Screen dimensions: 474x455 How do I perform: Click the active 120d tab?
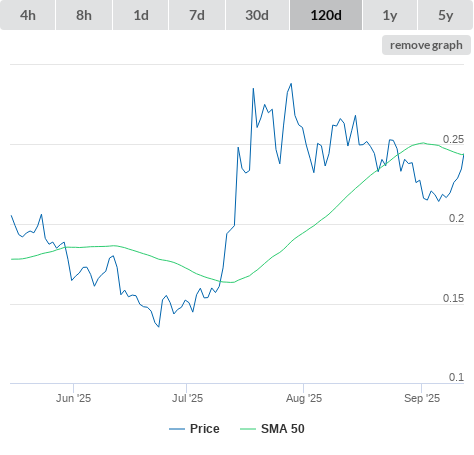coord(326,15)
